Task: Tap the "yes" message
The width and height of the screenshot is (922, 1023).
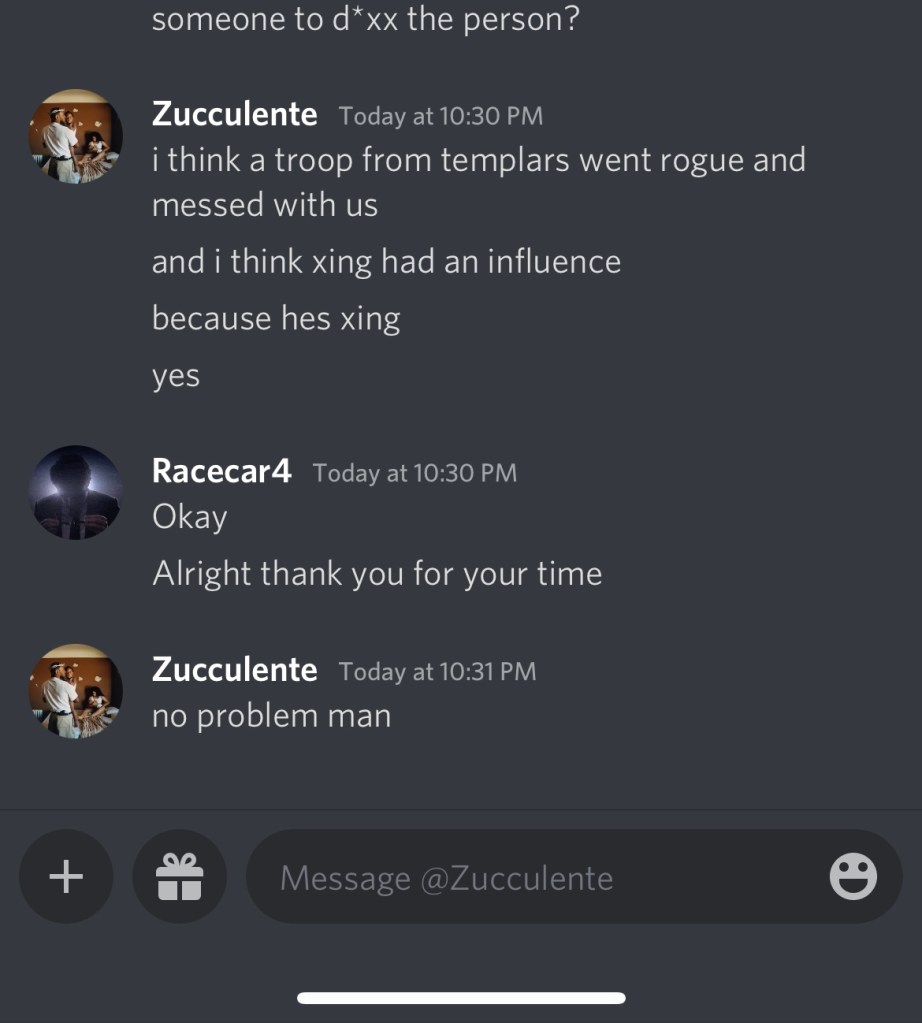Action: [x=176, y=376]
